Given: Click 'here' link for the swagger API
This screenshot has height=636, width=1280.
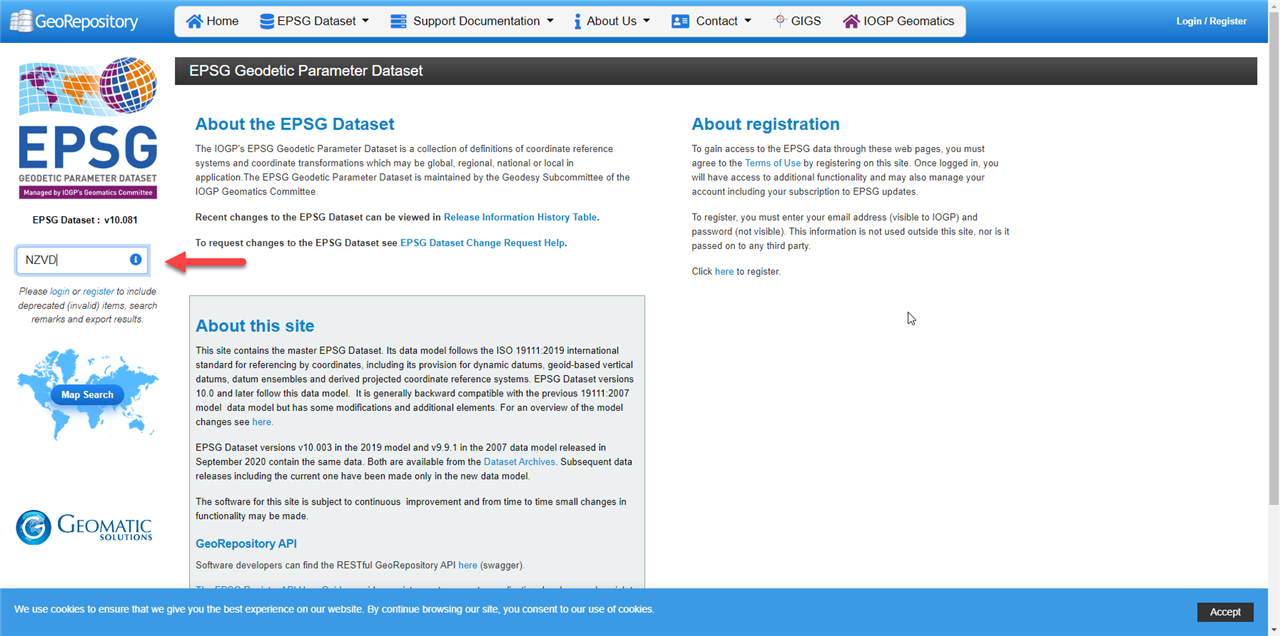Looking at the screenshot, I should (468, 565).
